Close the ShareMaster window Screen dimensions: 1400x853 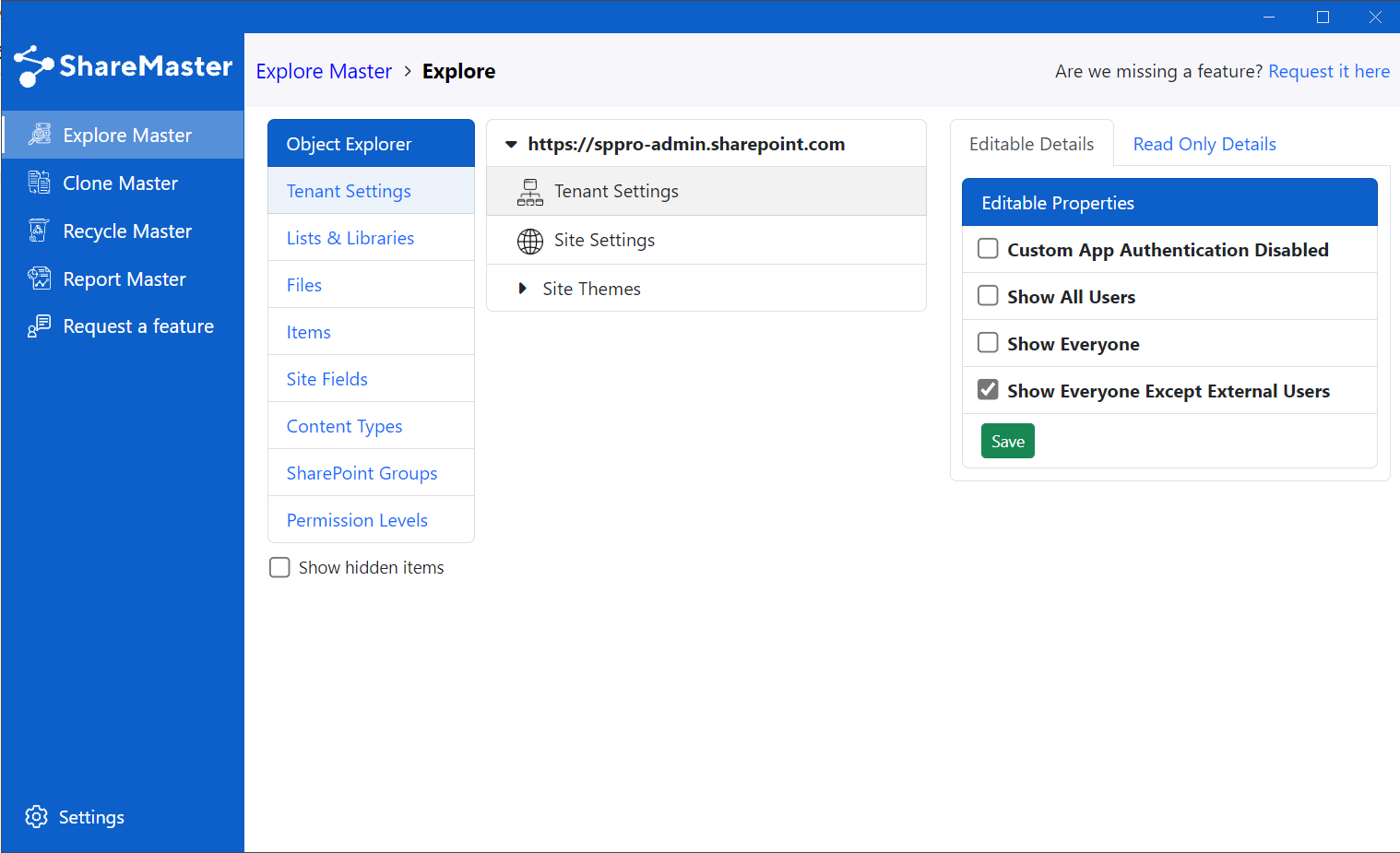coord(1375,17)
